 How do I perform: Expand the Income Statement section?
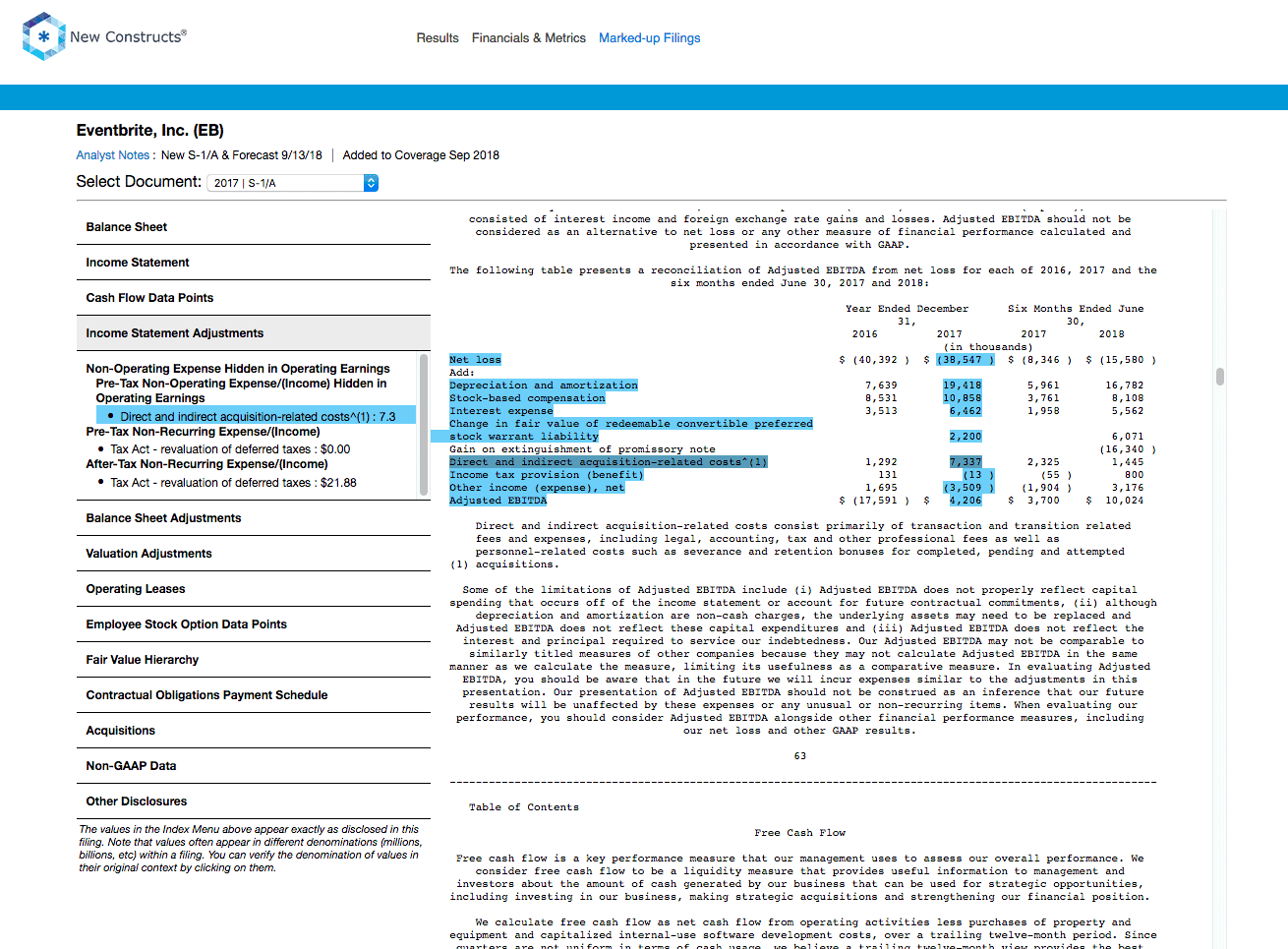(254, 263)
